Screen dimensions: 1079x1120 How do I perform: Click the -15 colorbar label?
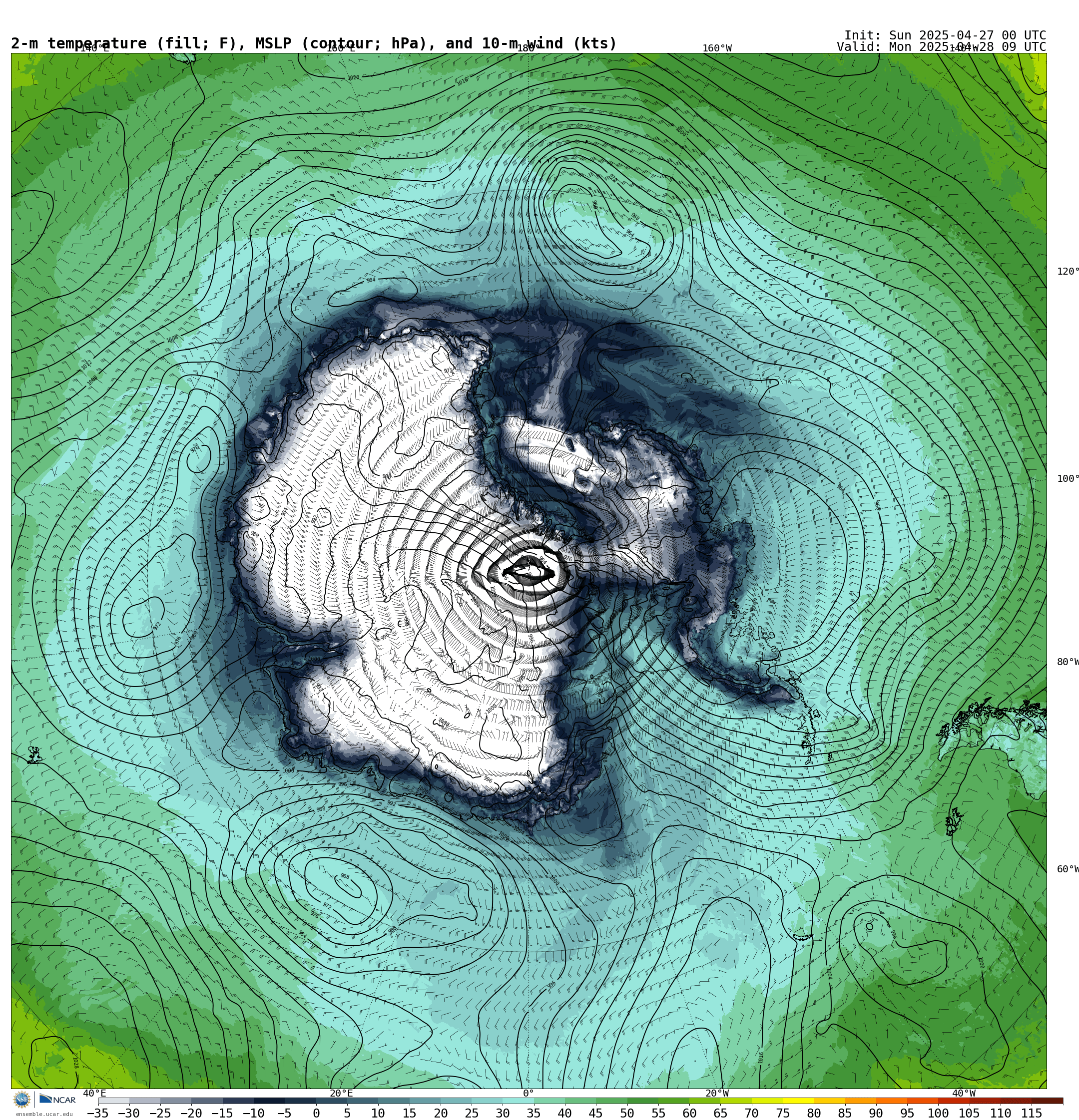click(222, 1113)
